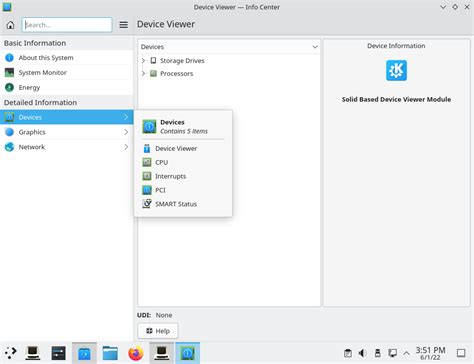
Task: Click the Solid Based Device Viewer Module text
Action: 396,99
